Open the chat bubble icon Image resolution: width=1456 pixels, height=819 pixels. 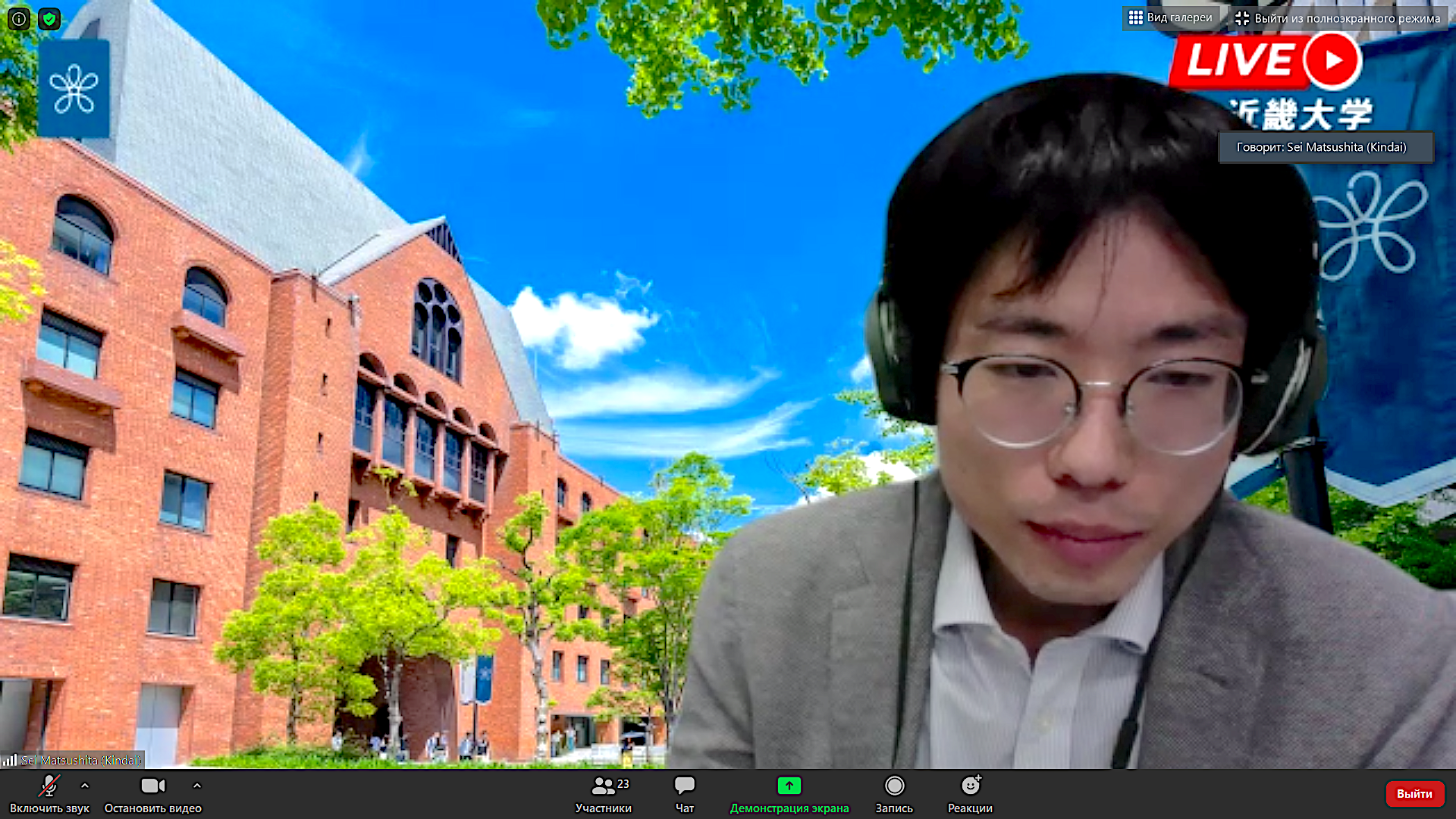coord(684,786)
